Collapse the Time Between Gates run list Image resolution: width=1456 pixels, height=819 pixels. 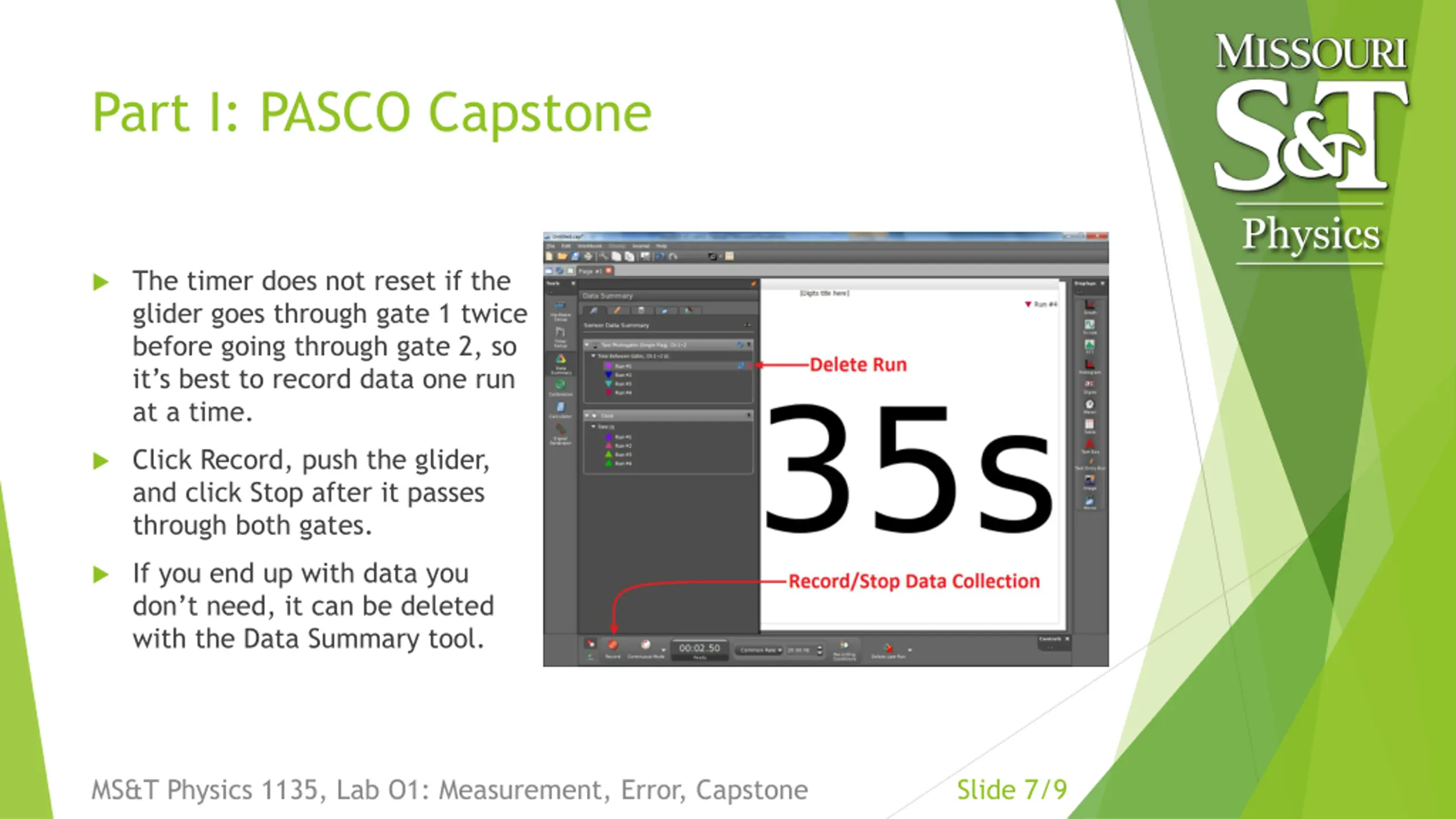pyautogui.click(x=593, y=356)
